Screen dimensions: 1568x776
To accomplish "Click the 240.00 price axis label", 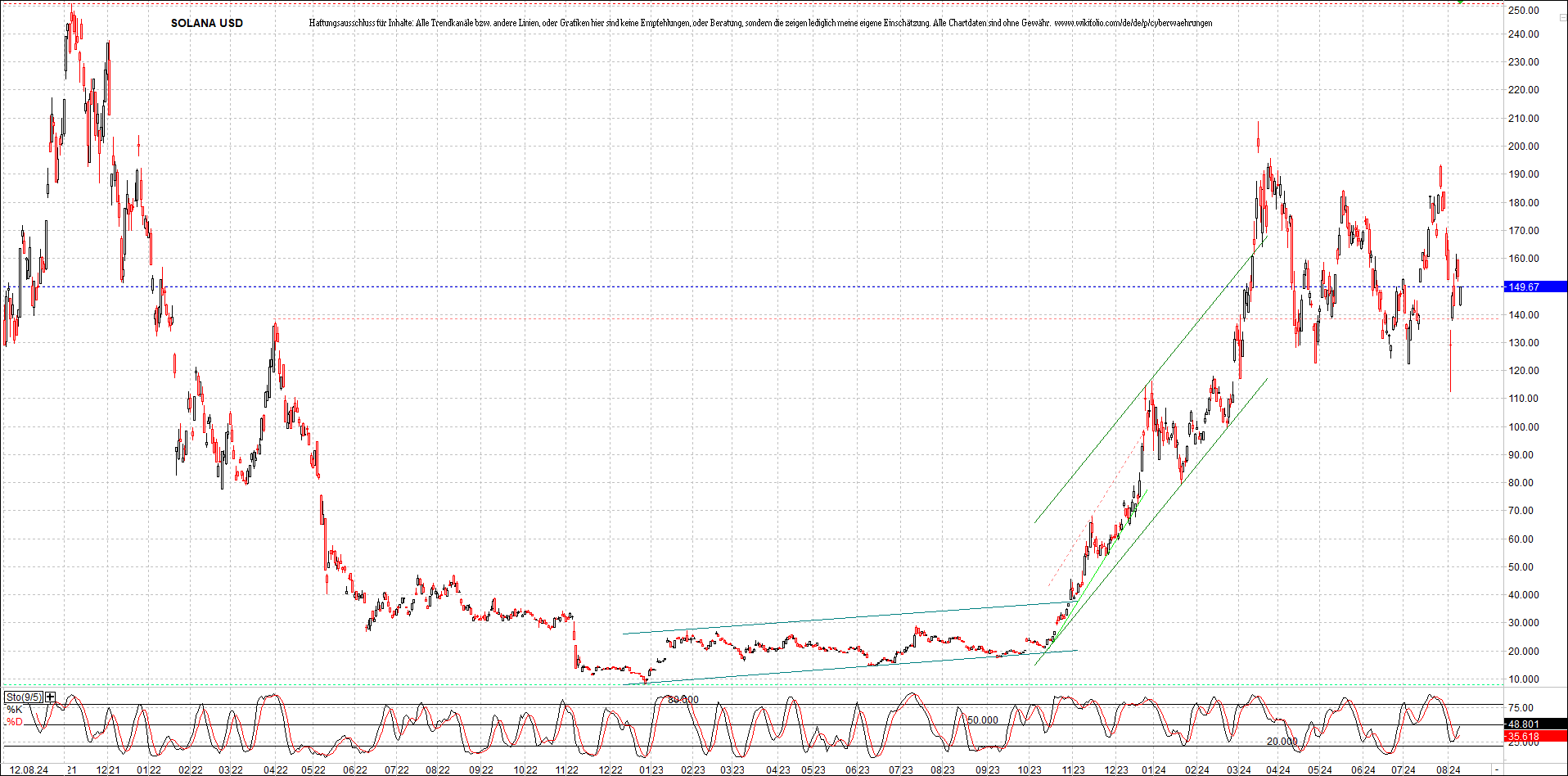I will [1524, 34].
